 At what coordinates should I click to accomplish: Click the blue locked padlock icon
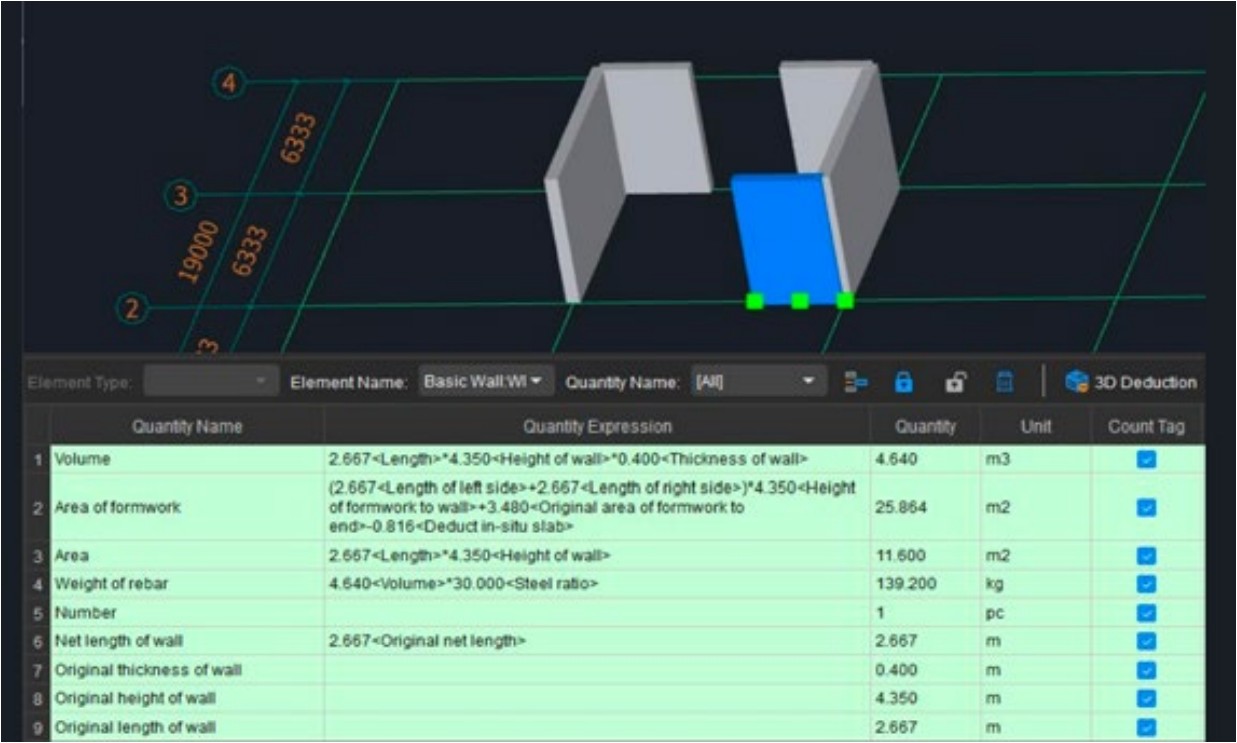[x=903, y=382]
